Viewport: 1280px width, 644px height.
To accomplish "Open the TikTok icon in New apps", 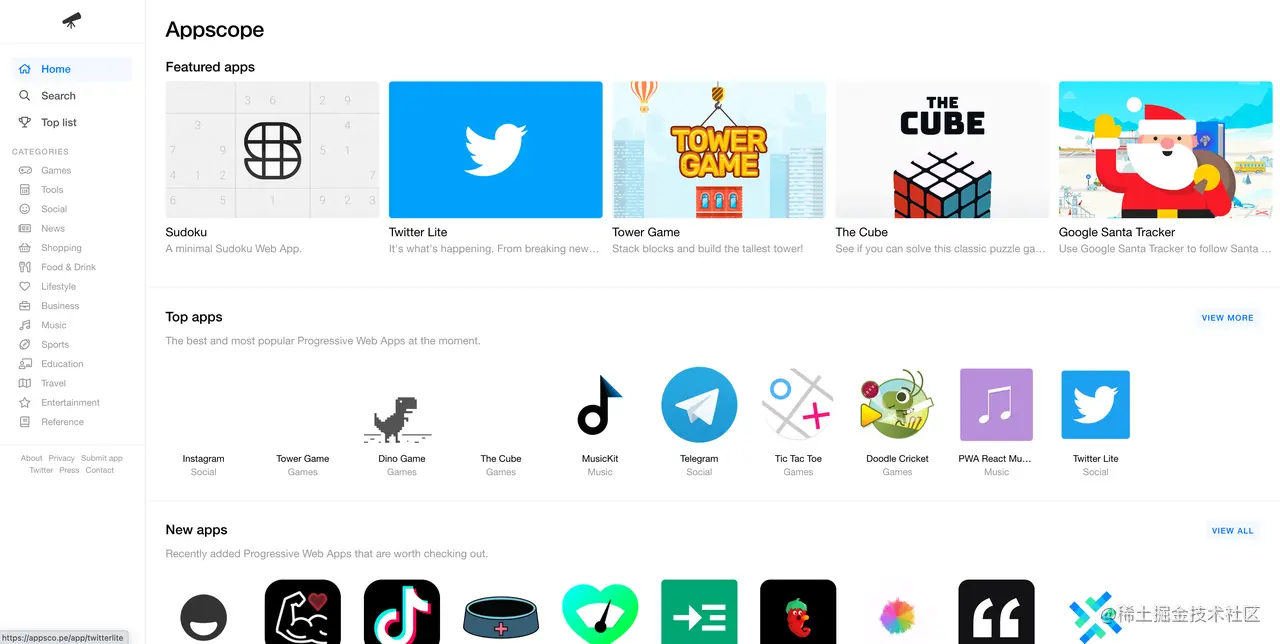I will (402, 612).
